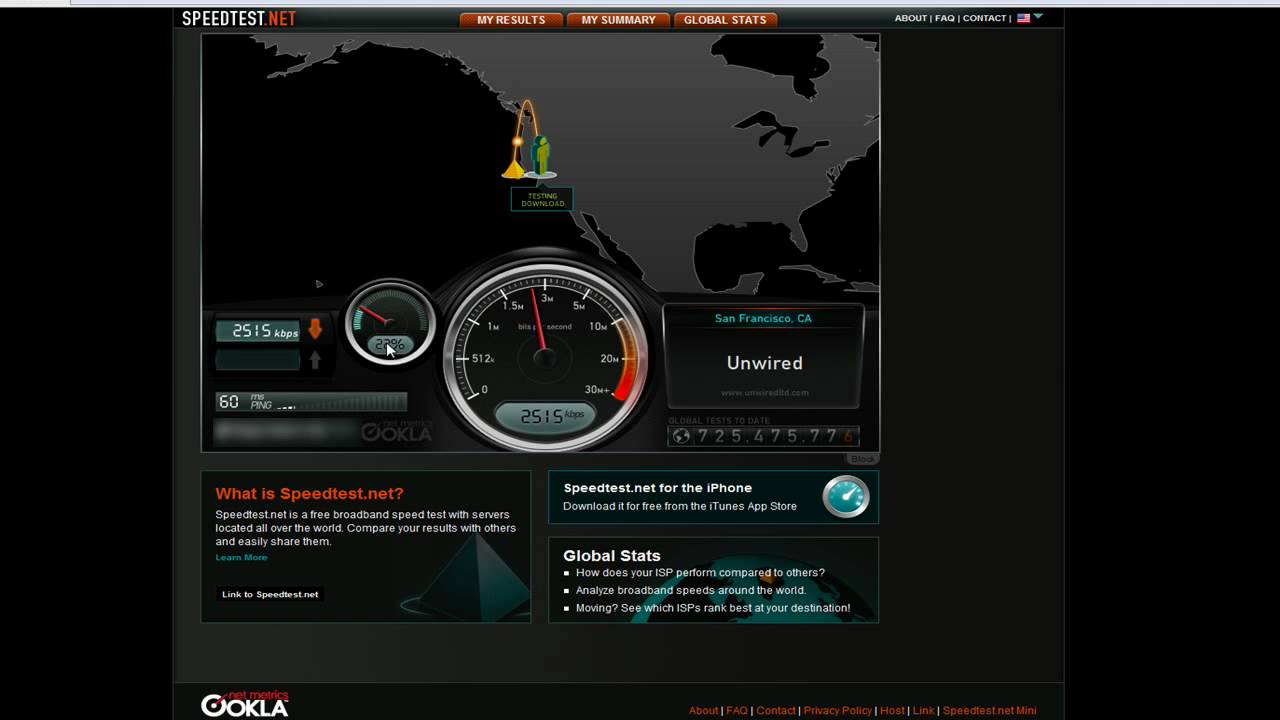Viewport: 1280px width, 720px height.
Task: Click the Unwired provider name
Action: point(764,363)
